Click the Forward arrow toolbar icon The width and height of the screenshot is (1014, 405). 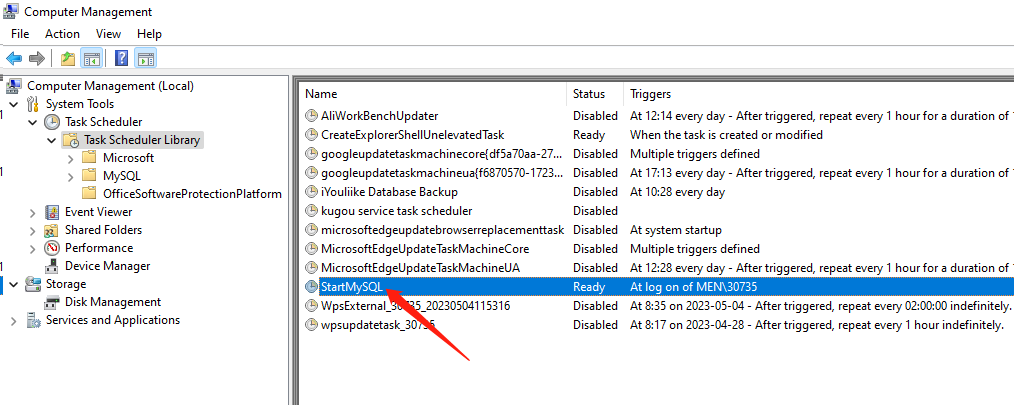pyautogui.click(x=36, y=58)
